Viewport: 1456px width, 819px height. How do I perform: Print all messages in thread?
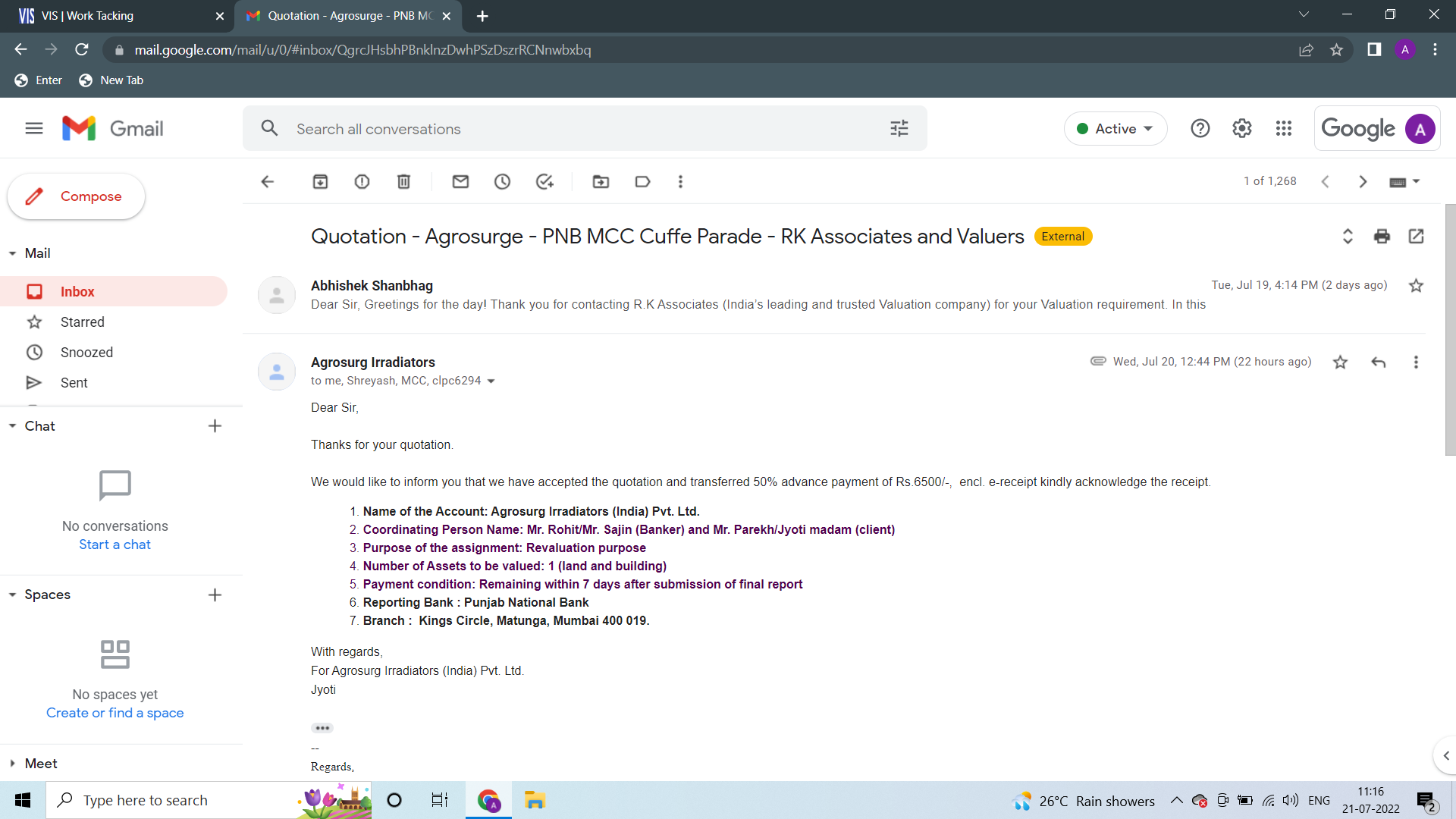pyautogui.click(x=1382, y=237)
